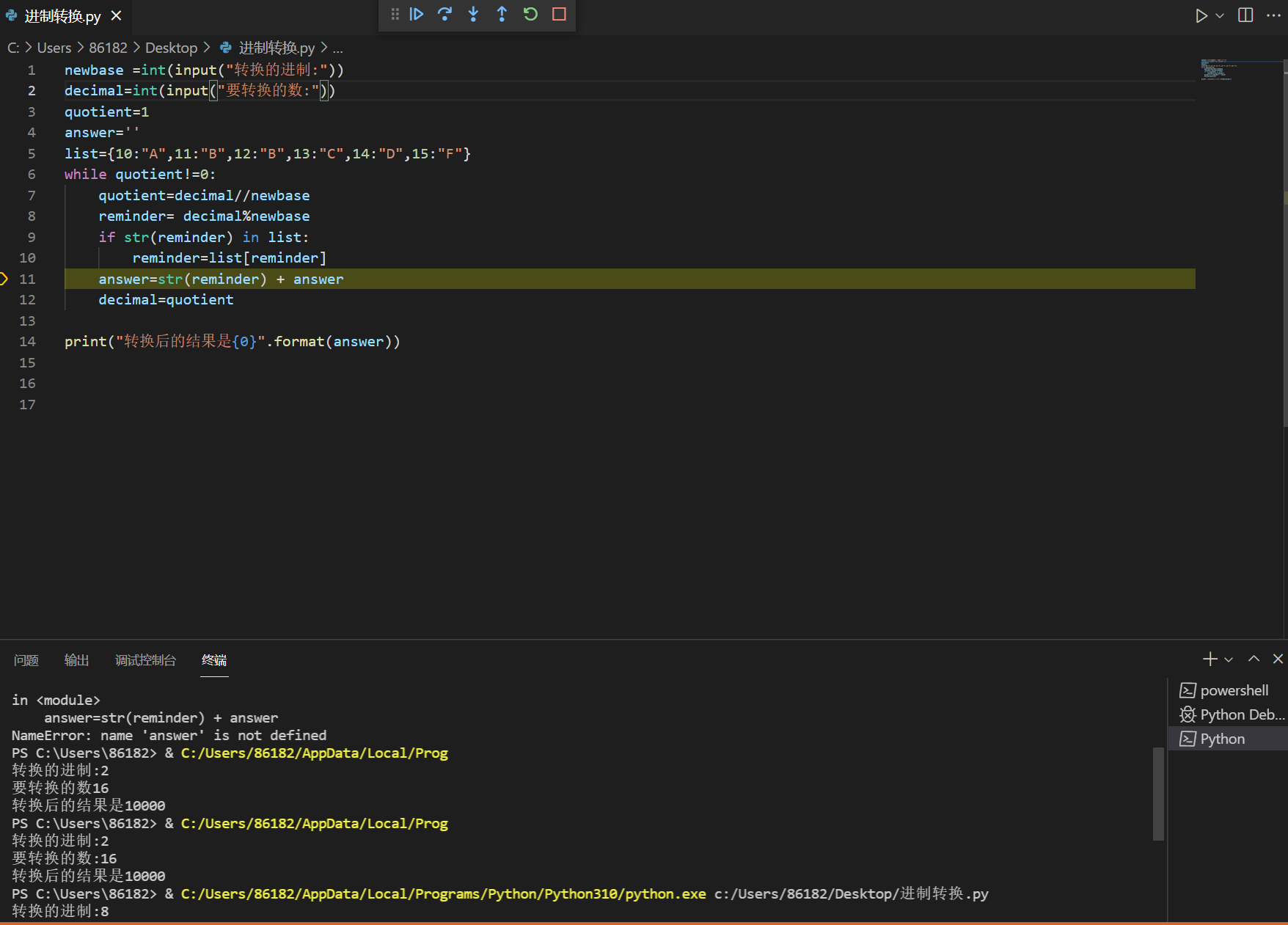Click the C: breadcrumb segment
Image resolution: width=1288 pixels, height=925 pixels.
click(x=13, y=48)
